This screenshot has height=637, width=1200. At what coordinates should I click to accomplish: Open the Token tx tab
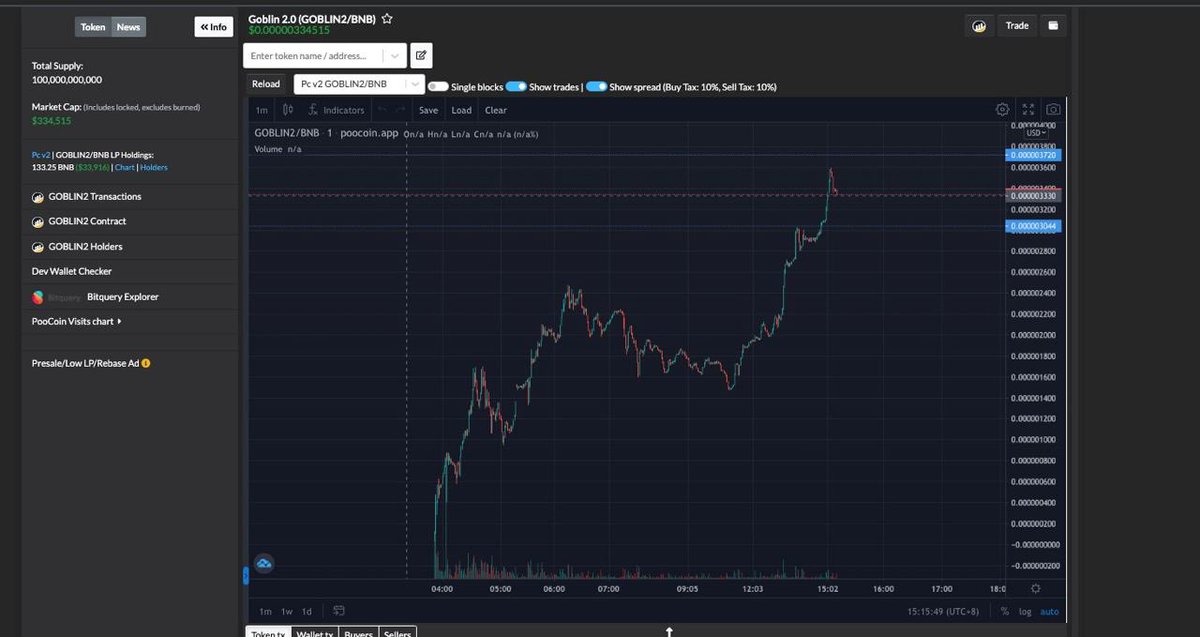pyautogui.click(x=268, y=633)
